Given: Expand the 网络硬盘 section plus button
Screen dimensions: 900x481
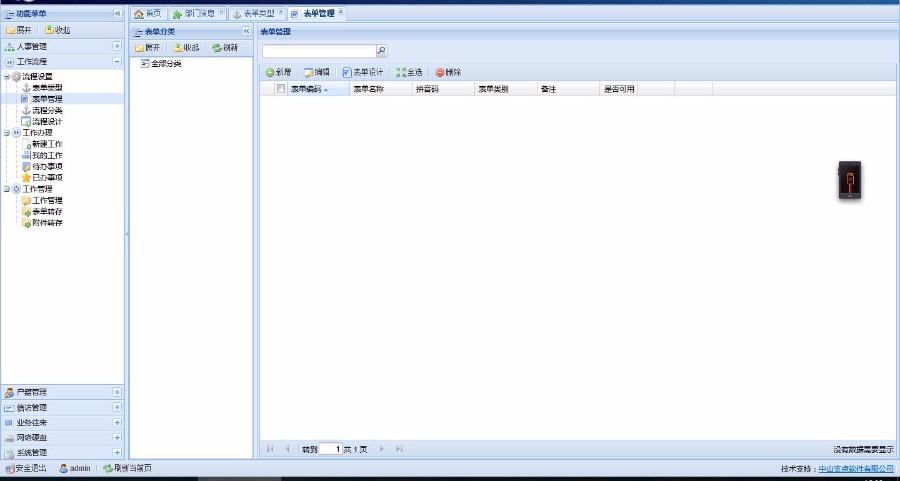Looking at the screenshot, I should coord(117,438).
